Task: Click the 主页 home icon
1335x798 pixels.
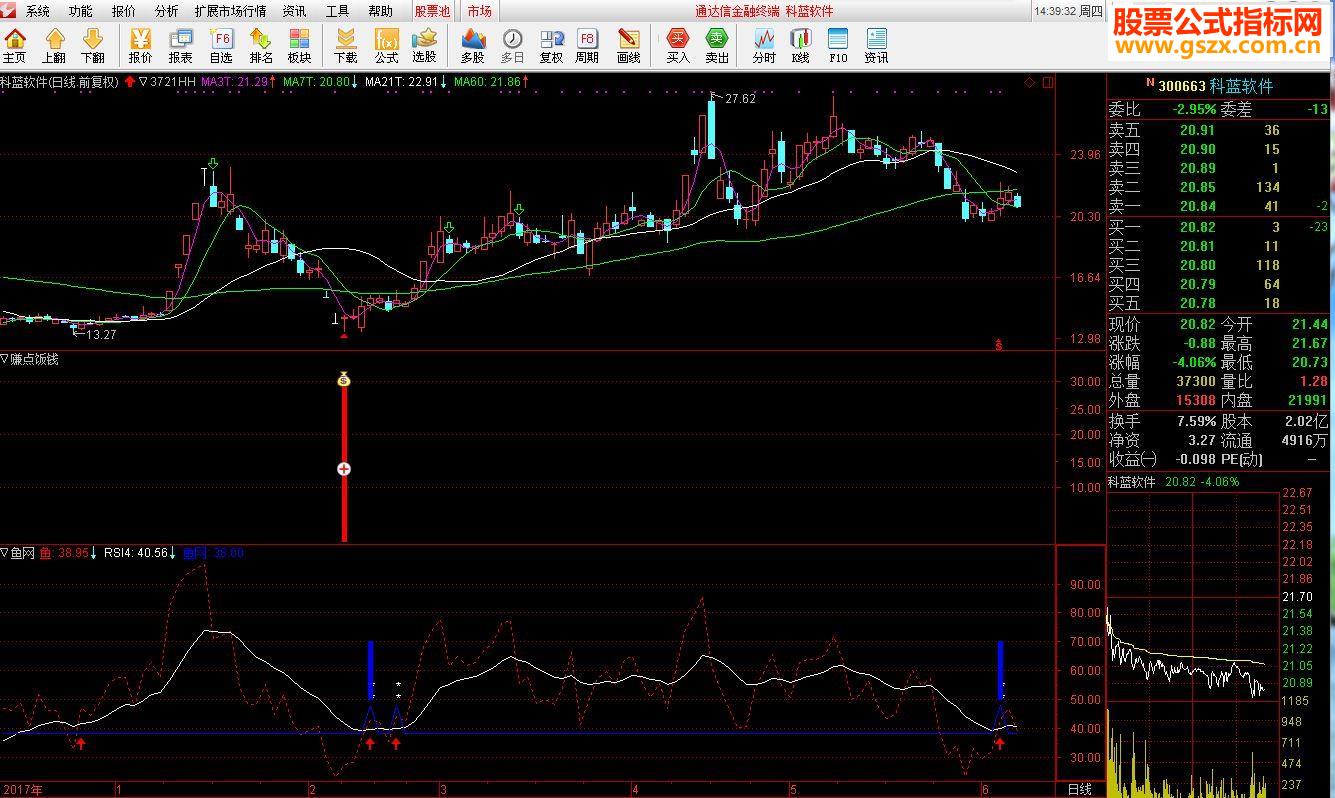Action: [x=15, y=46]
